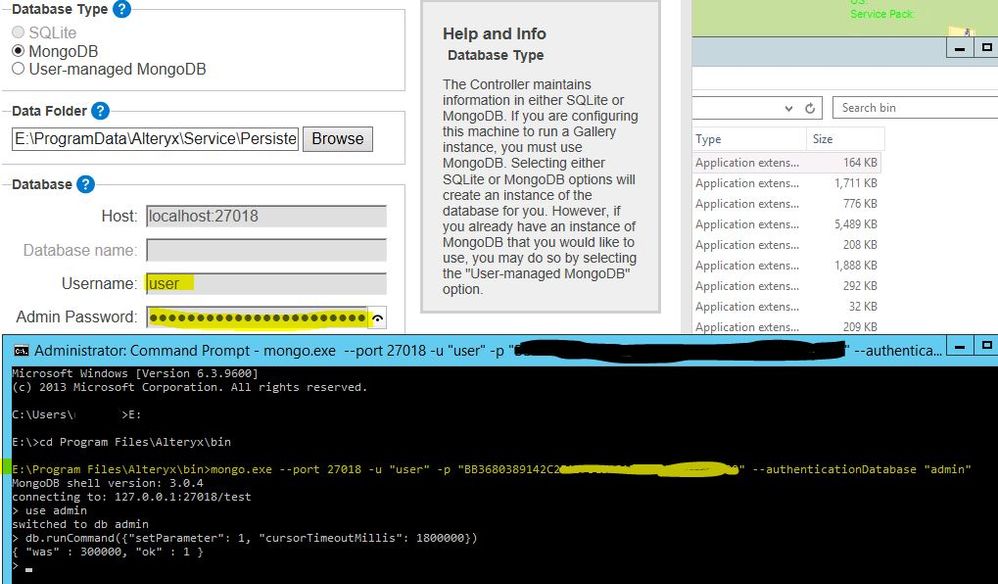Open the Data Folder help icon
Viewport: 998px width, 584px height.
click(101, 111)
